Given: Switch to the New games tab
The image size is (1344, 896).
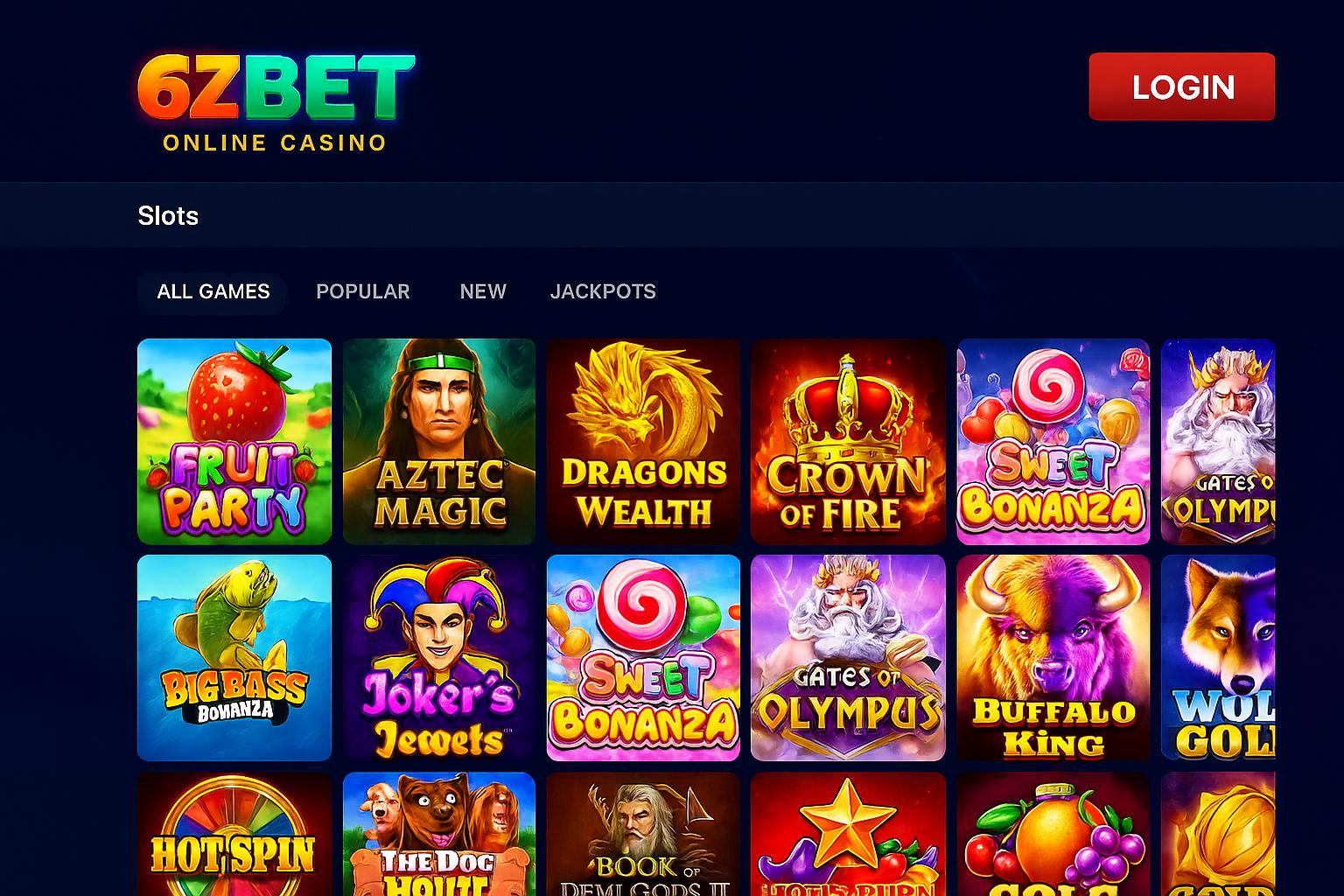Looking at the screenshot, I should click(x=483, y=291).
